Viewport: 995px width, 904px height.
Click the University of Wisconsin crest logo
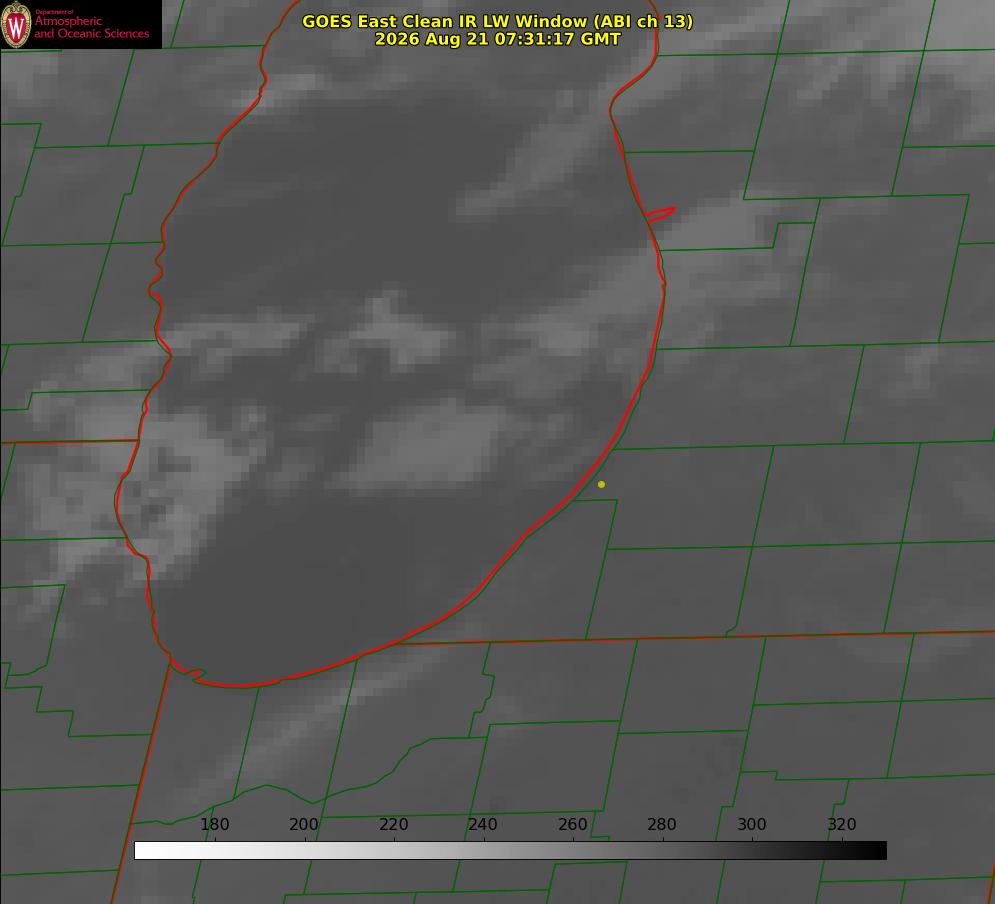click(16, 25)
